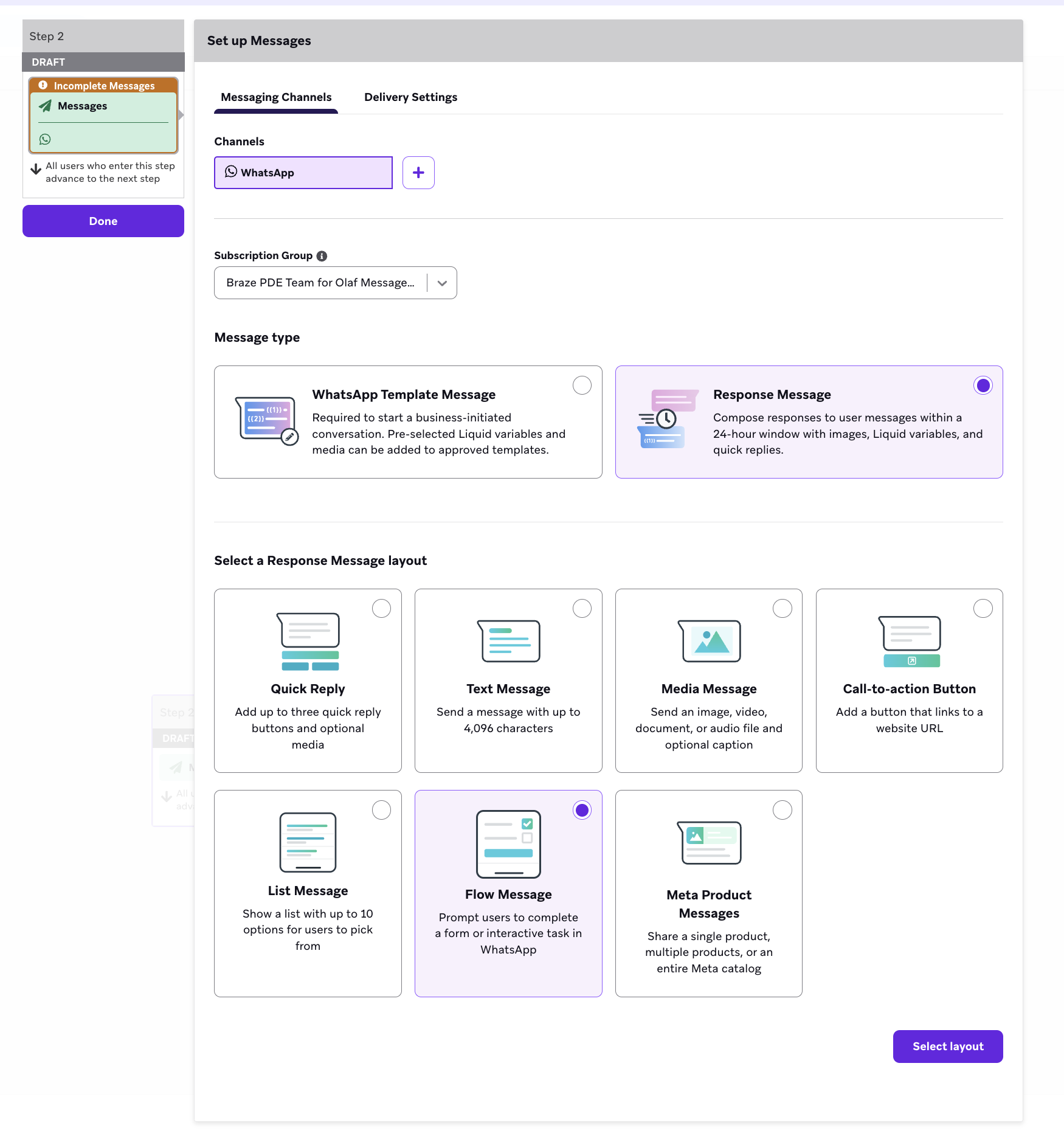This screenshot has height=1142, width=1064.
Task: Open the Messaging Channels tab
Action: tap(276, 97)
